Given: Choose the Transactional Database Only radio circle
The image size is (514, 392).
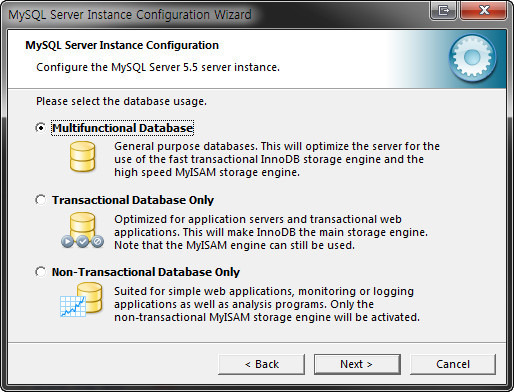Looking at the screenshot, I should point(41,200).
